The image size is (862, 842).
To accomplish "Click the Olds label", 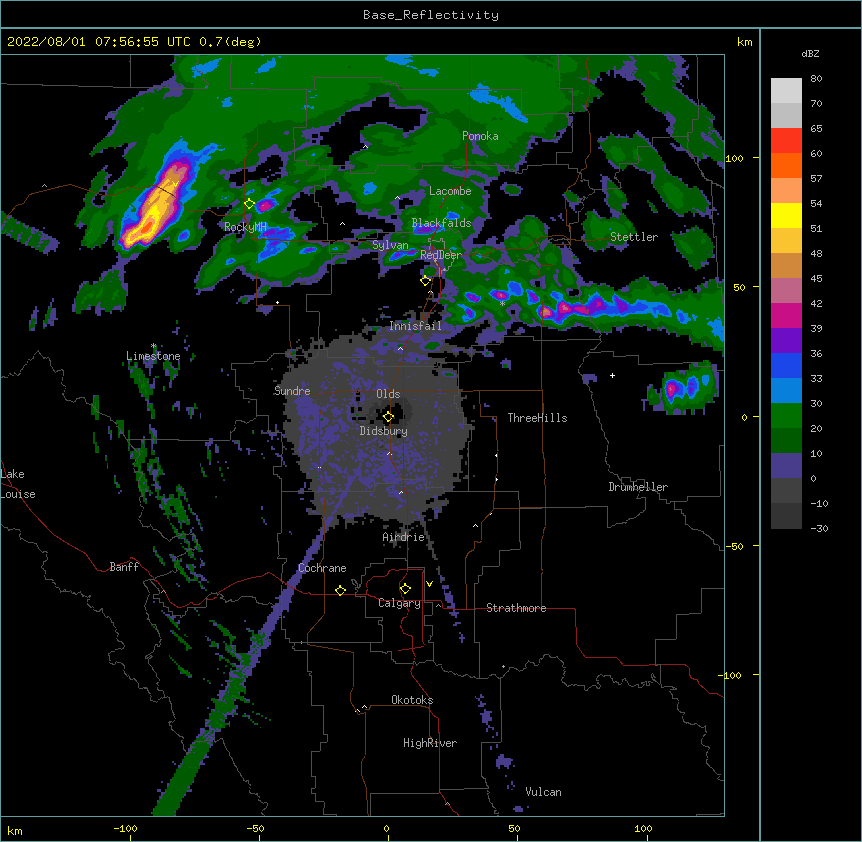I will 388,394.
